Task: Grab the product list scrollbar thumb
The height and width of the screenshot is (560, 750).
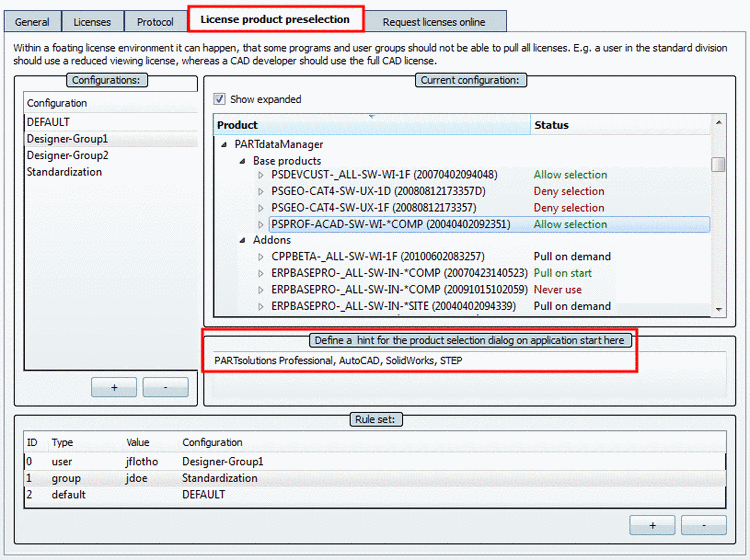Action: (718, 164)
